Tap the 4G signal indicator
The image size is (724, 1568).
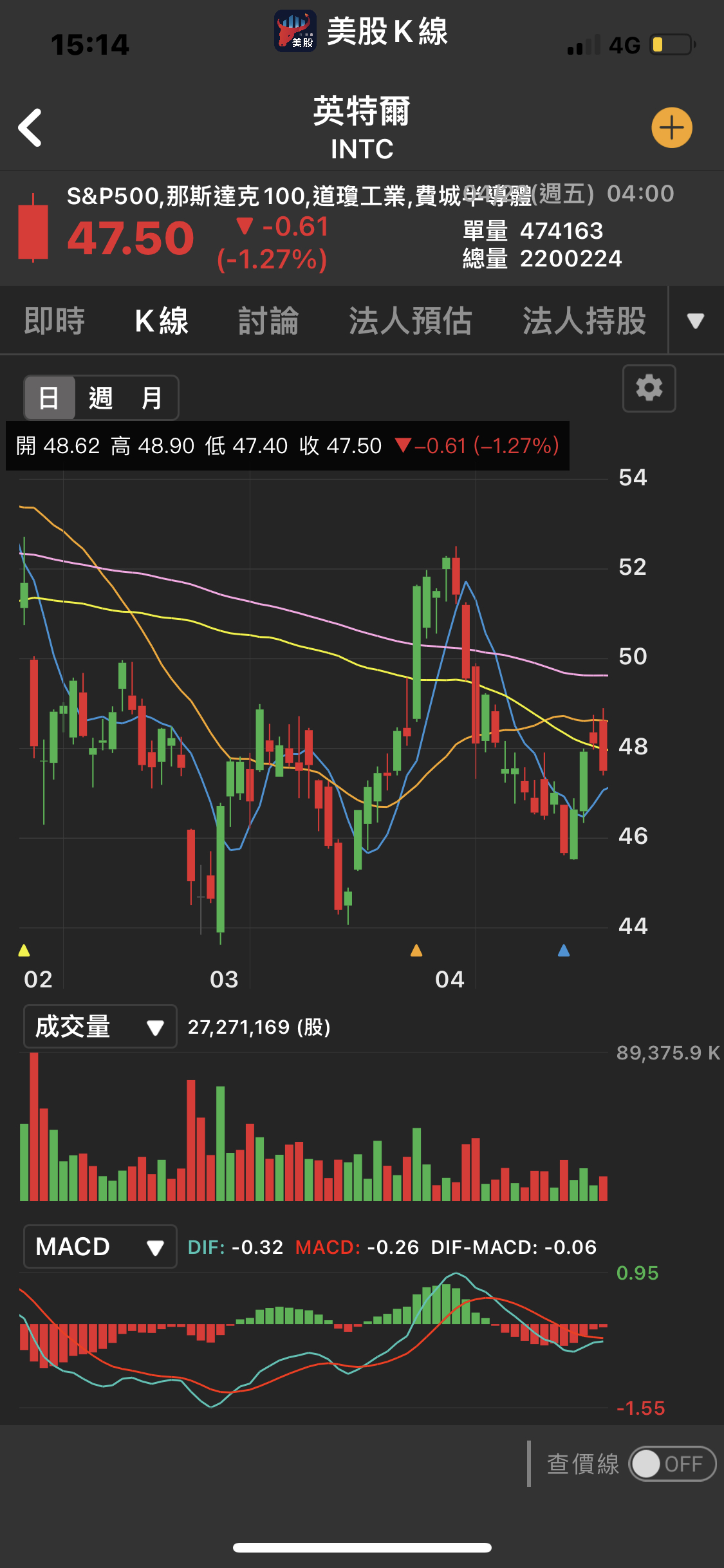point(624,45)
